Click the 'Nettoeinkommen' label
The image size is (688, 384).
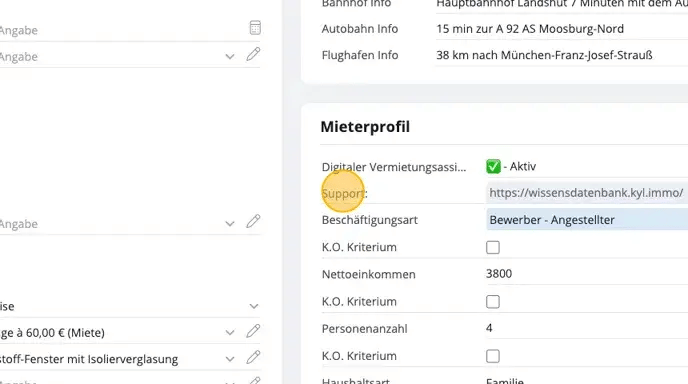pos(369,274)
